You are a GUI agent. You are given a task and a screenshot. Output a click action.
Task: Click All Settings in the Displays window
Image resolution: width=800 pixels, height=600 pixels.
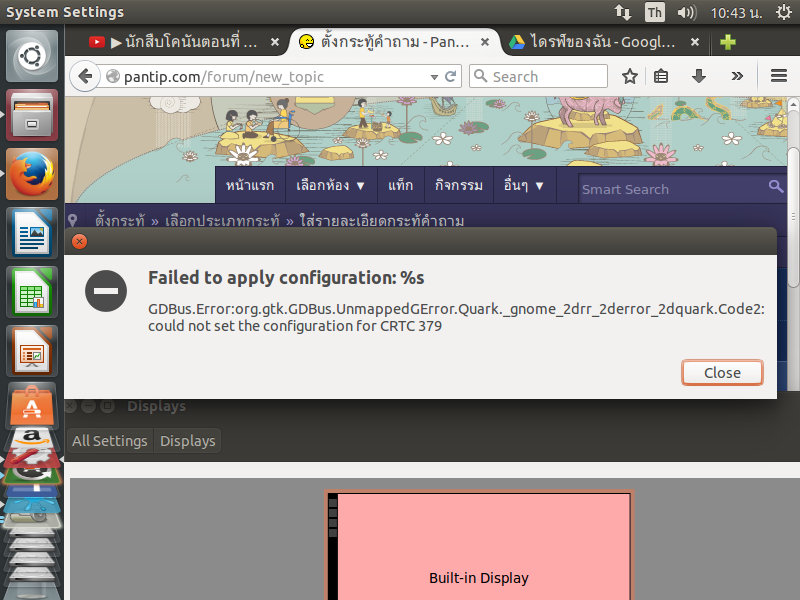(110, 441)
